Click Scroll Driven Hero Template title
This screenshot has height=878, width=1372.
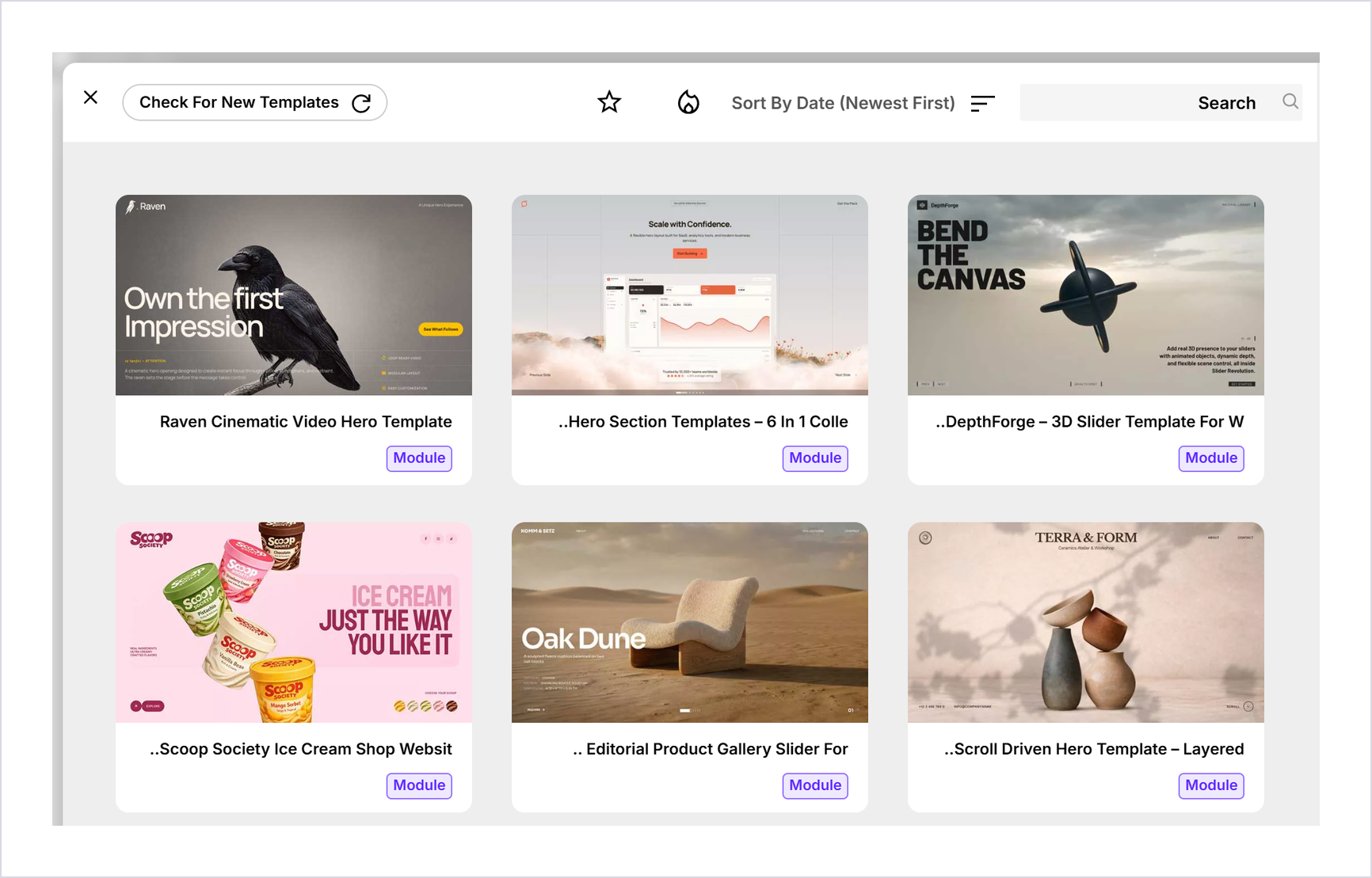[x=1094, y=749]
